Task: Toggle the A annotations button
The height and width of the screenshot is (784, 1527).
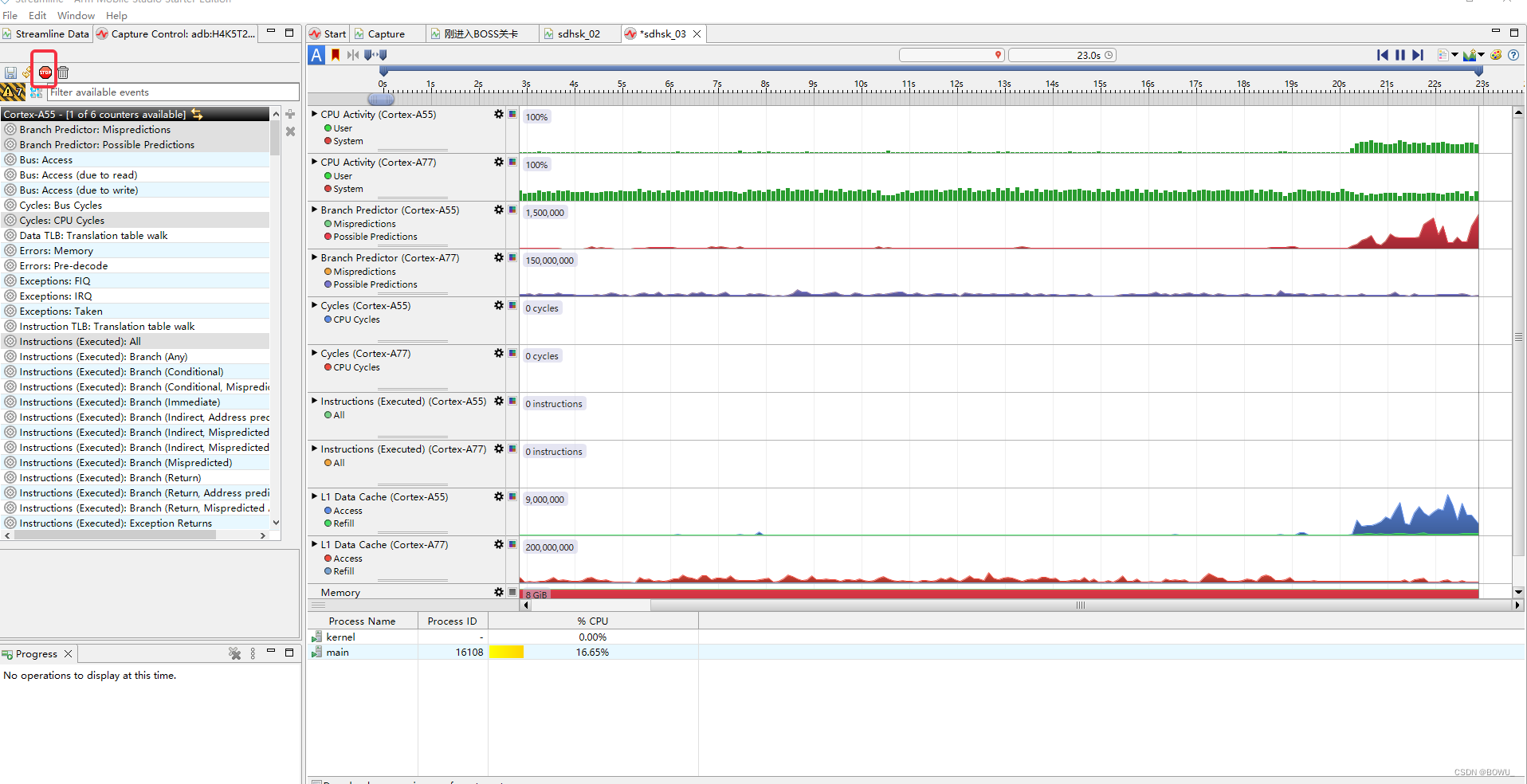Action: 316,55
